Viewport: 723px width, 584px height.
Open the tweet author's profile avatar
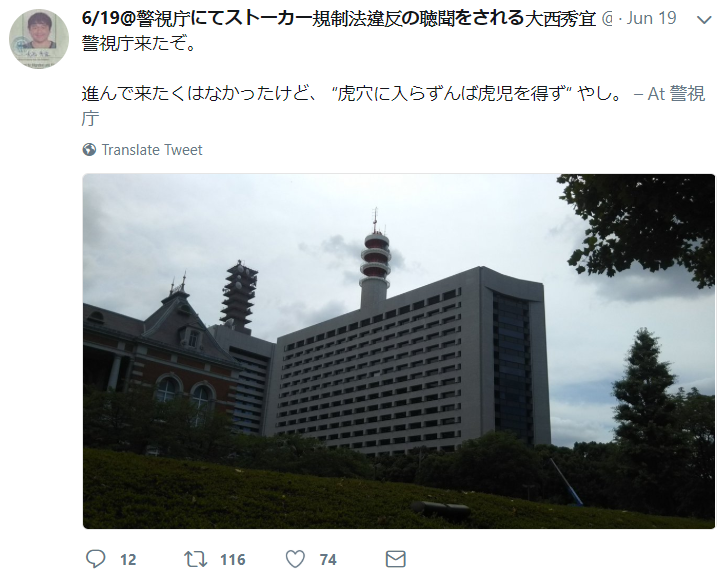[x=39, y=39]
